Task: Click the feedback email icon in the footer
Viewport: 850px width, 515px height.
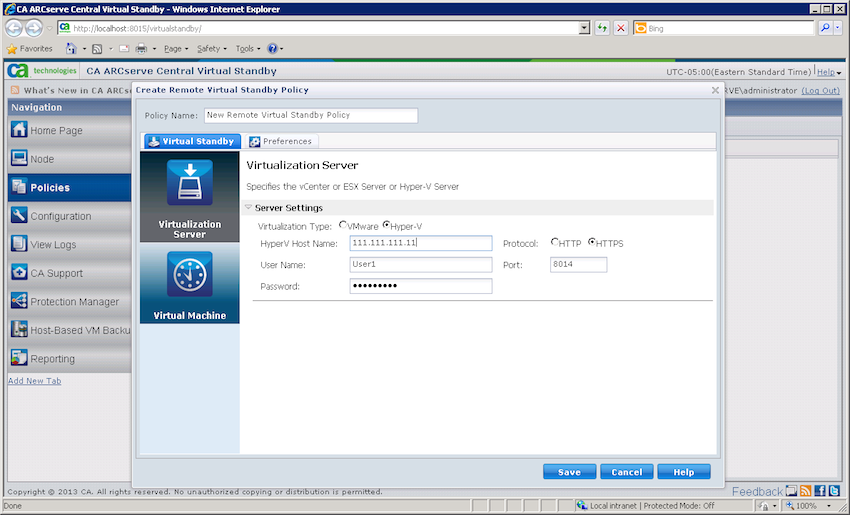Action: pos(791,491)
